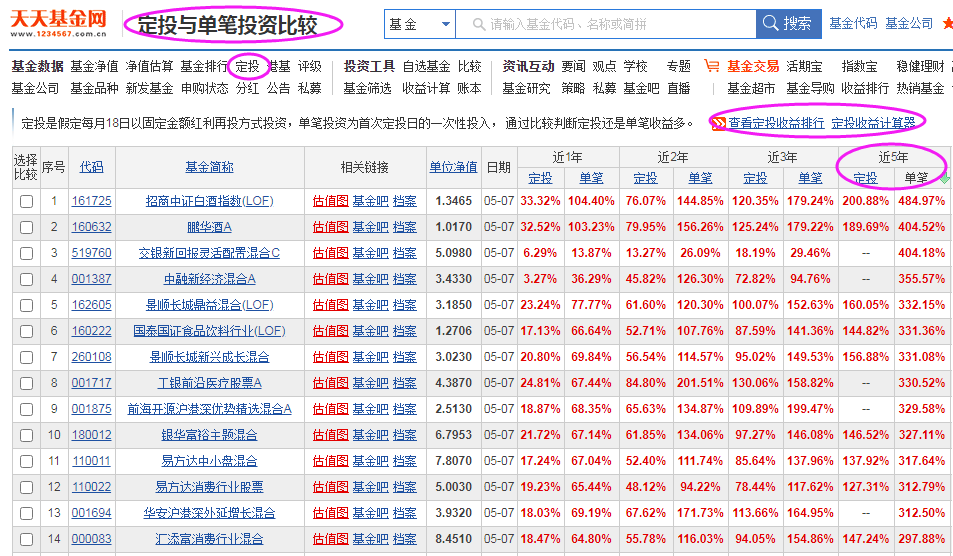The height and width of the screenshot is (556, 953).
Task: Tick the checkbox for 鹏华酒A
Action: (26, 227)
